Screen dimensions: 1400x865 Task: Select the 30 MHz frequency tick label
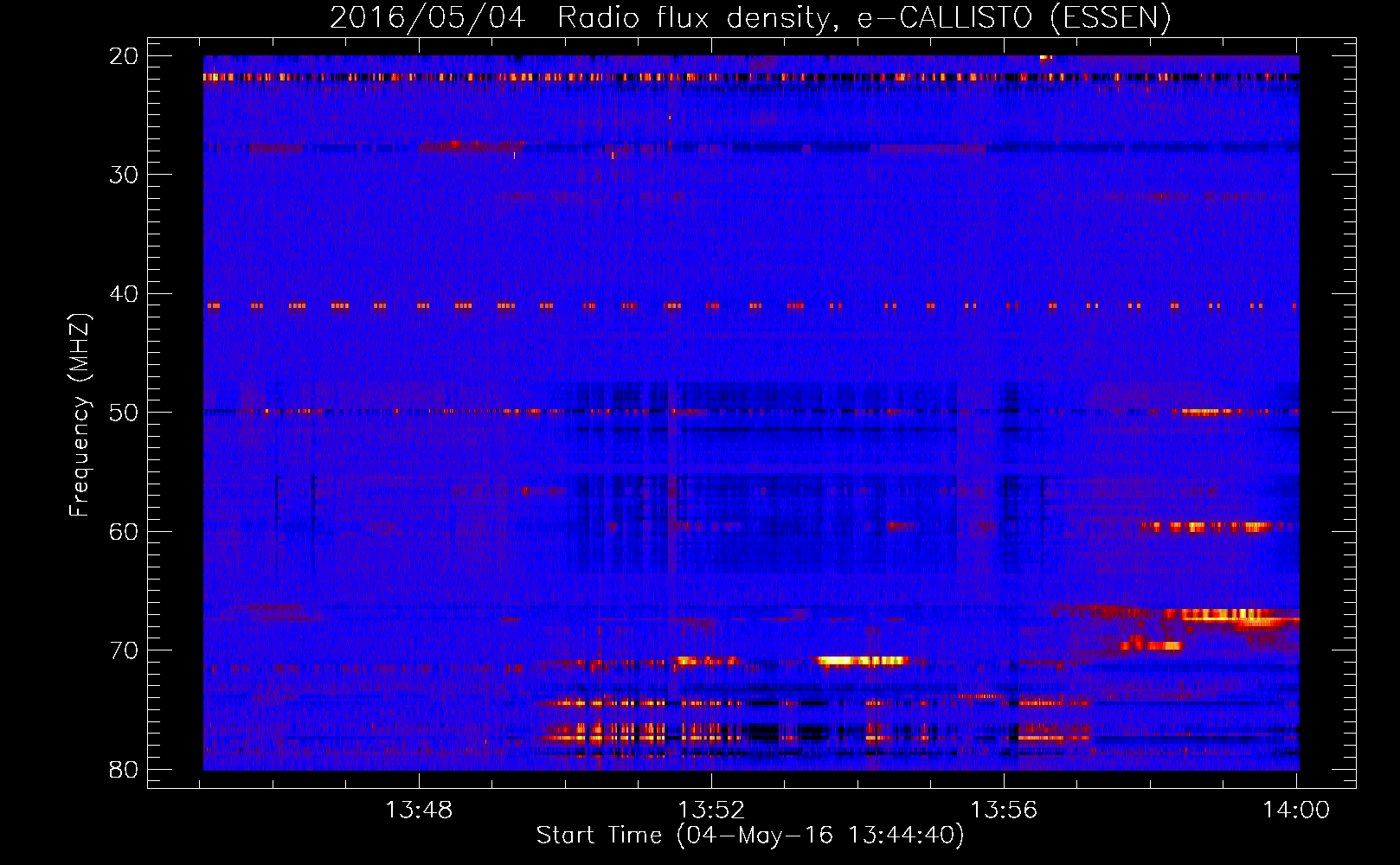pyautogui.click(x=124, y=175)
